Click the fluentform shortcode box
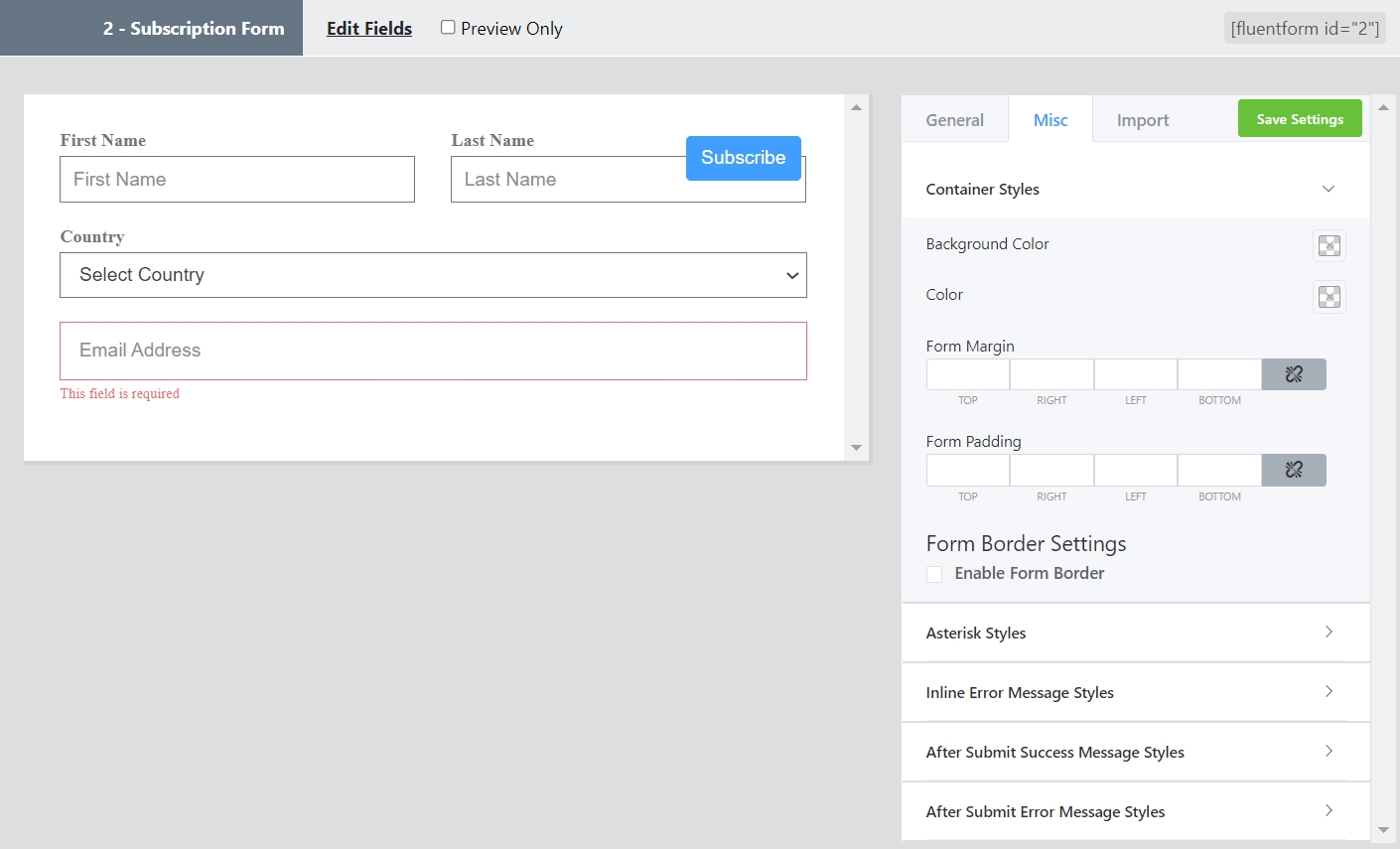Image resolution: width=1400 pixels, height=849 pixels. pos(1305,28)
